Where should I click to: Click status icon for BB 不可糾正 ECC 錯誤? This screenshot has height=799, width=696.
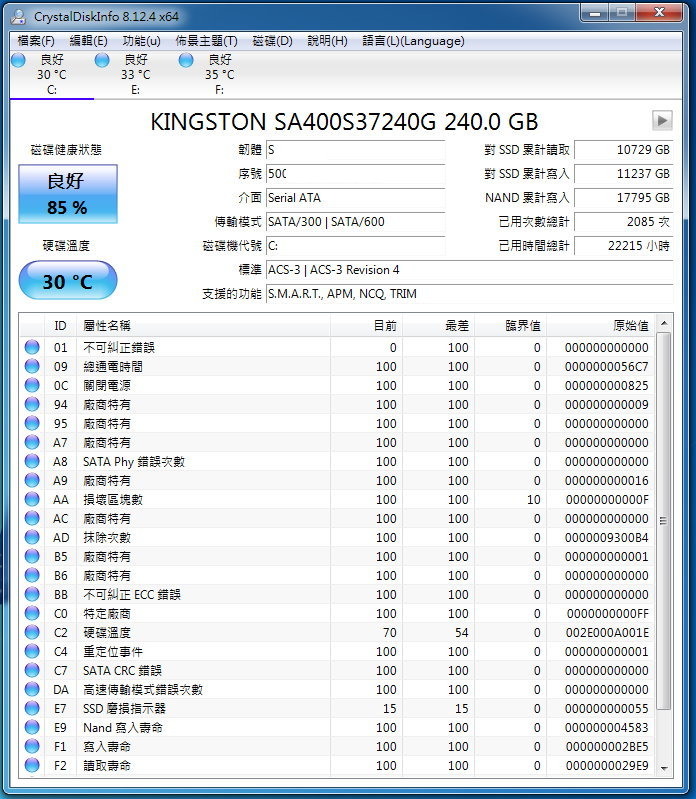coord(32,594)
